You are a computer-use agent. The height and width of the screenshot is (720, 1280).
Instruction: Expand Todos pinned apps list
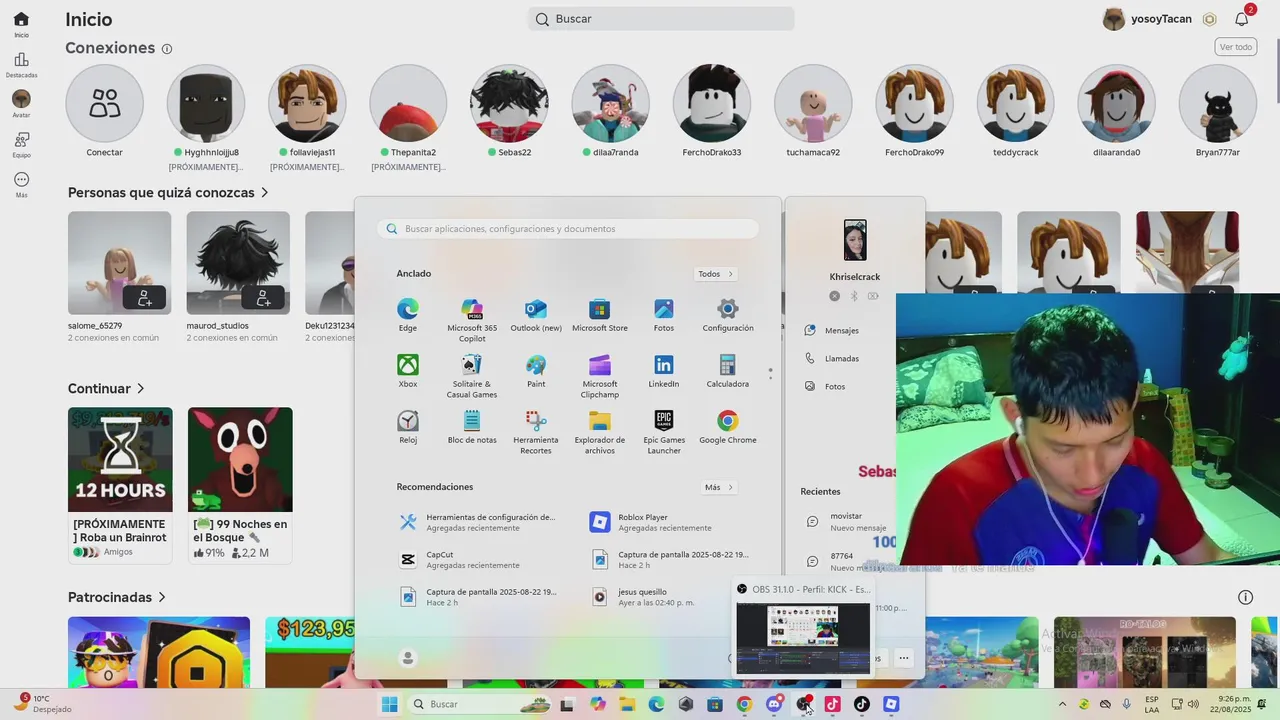(x=716, y=274)
